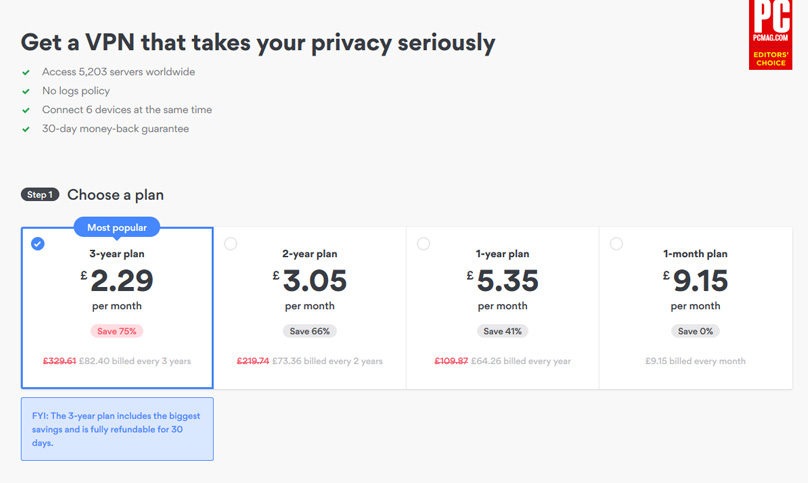The width and height of the screenshot is (808, 483).
Task: Click the Most popular badge
Action: (x=117, y=227)
